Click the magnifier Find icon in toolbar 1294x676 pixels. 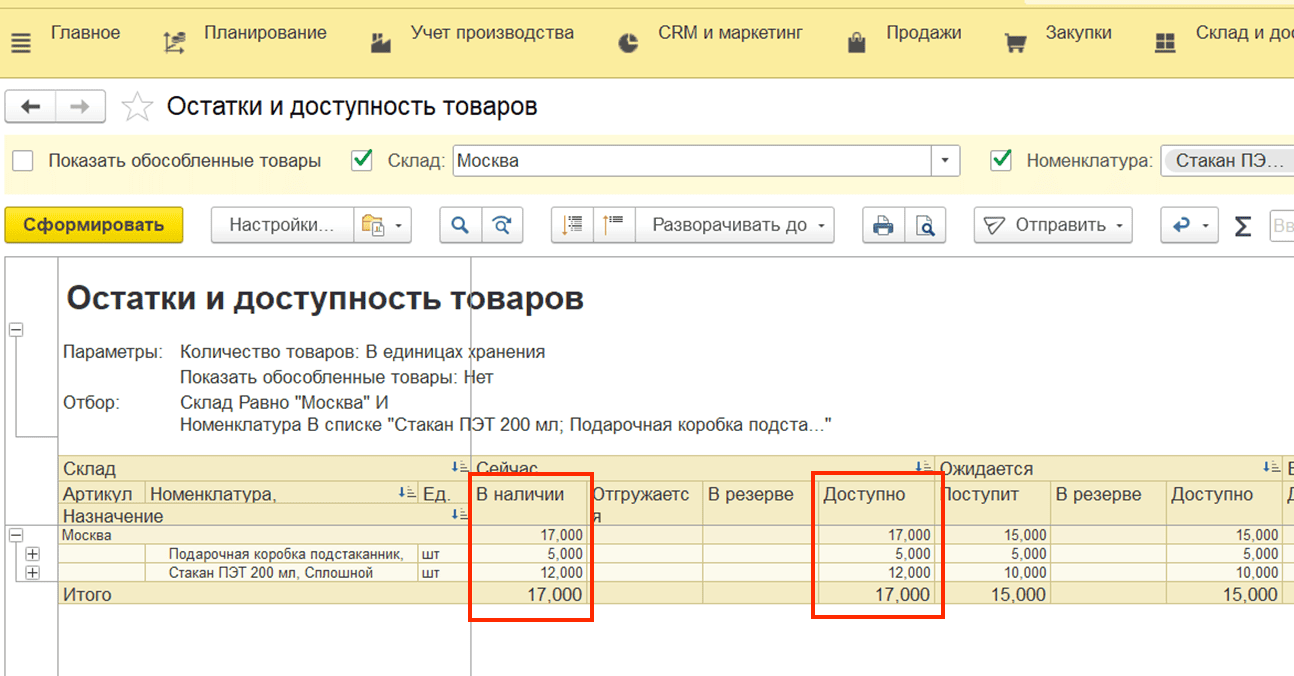point(460,226)
